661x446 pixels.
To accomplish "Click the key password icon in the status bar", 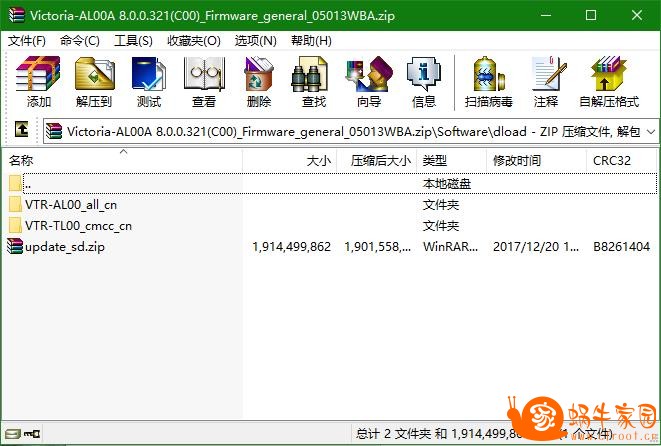I will tap(32, 433).
